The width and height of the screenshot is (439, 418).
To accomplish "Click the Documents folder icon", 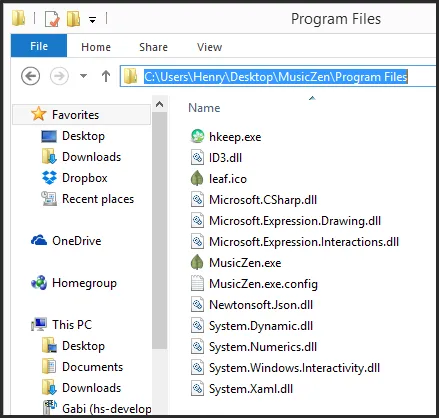I will click(49, 366).
